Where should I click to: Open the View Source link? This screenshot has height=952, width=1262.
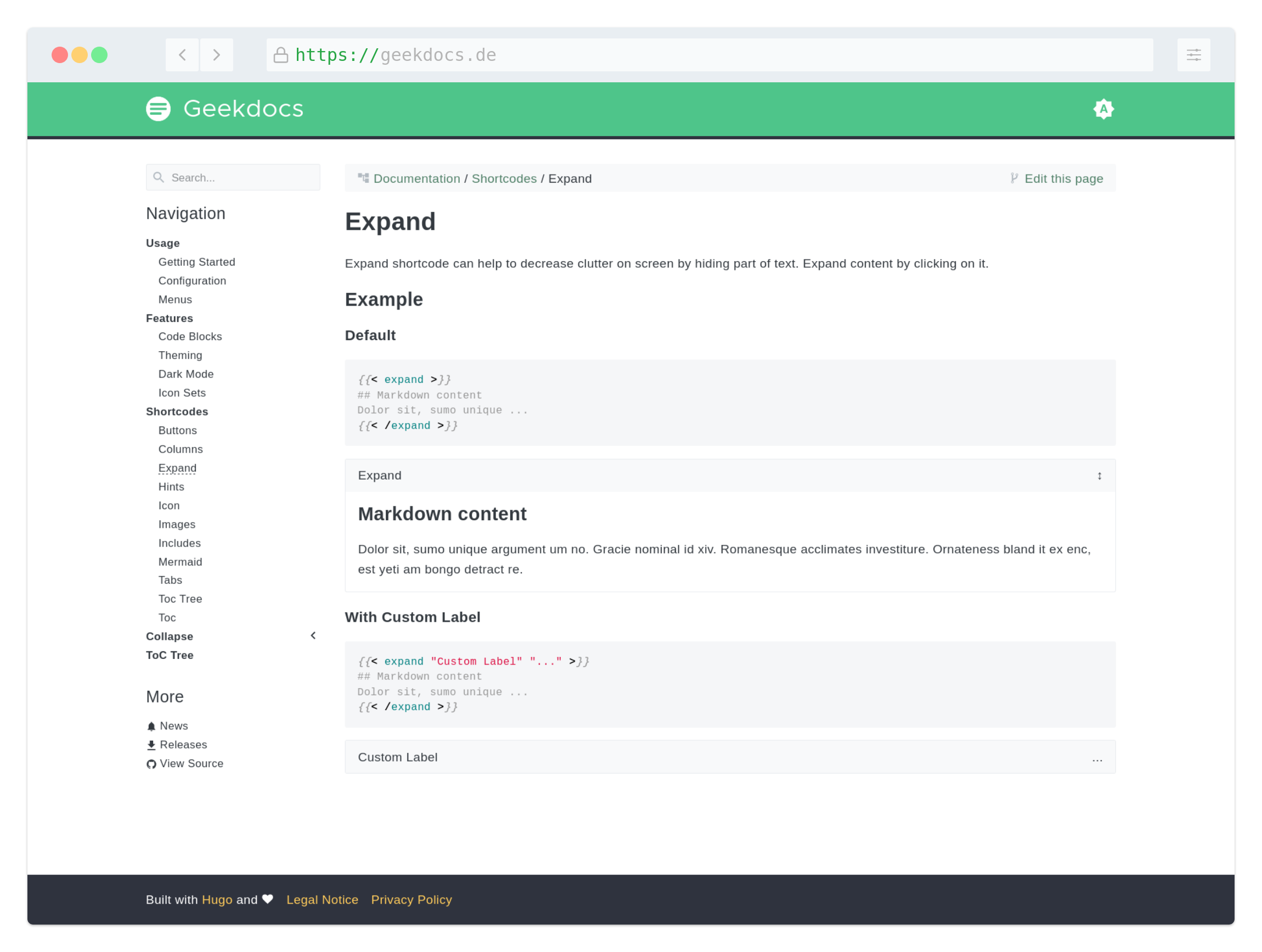click(x=191, y=764)
